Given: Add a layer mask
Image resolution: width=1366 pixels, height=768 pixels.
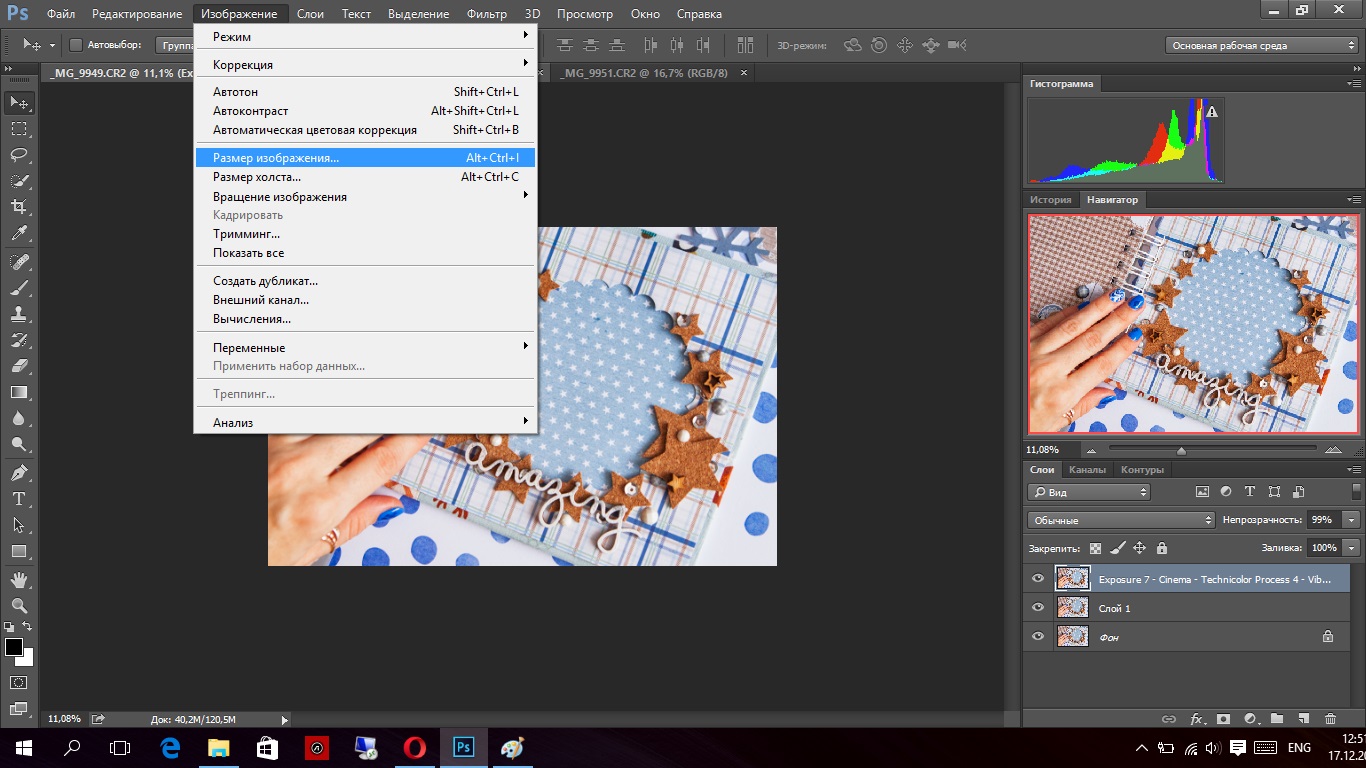Looking at the screenshot, I should [x=1223, y=719].
